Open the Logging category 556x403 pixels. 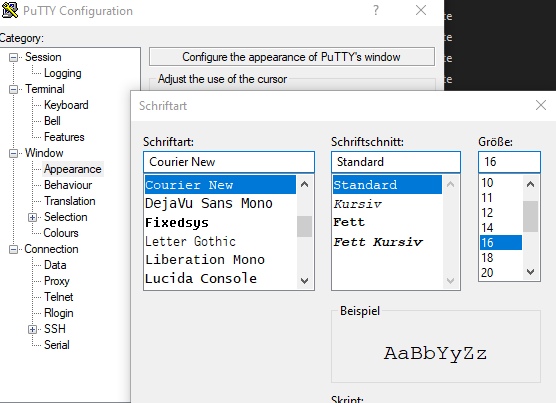pyautogui.click(x=62, y=73)
